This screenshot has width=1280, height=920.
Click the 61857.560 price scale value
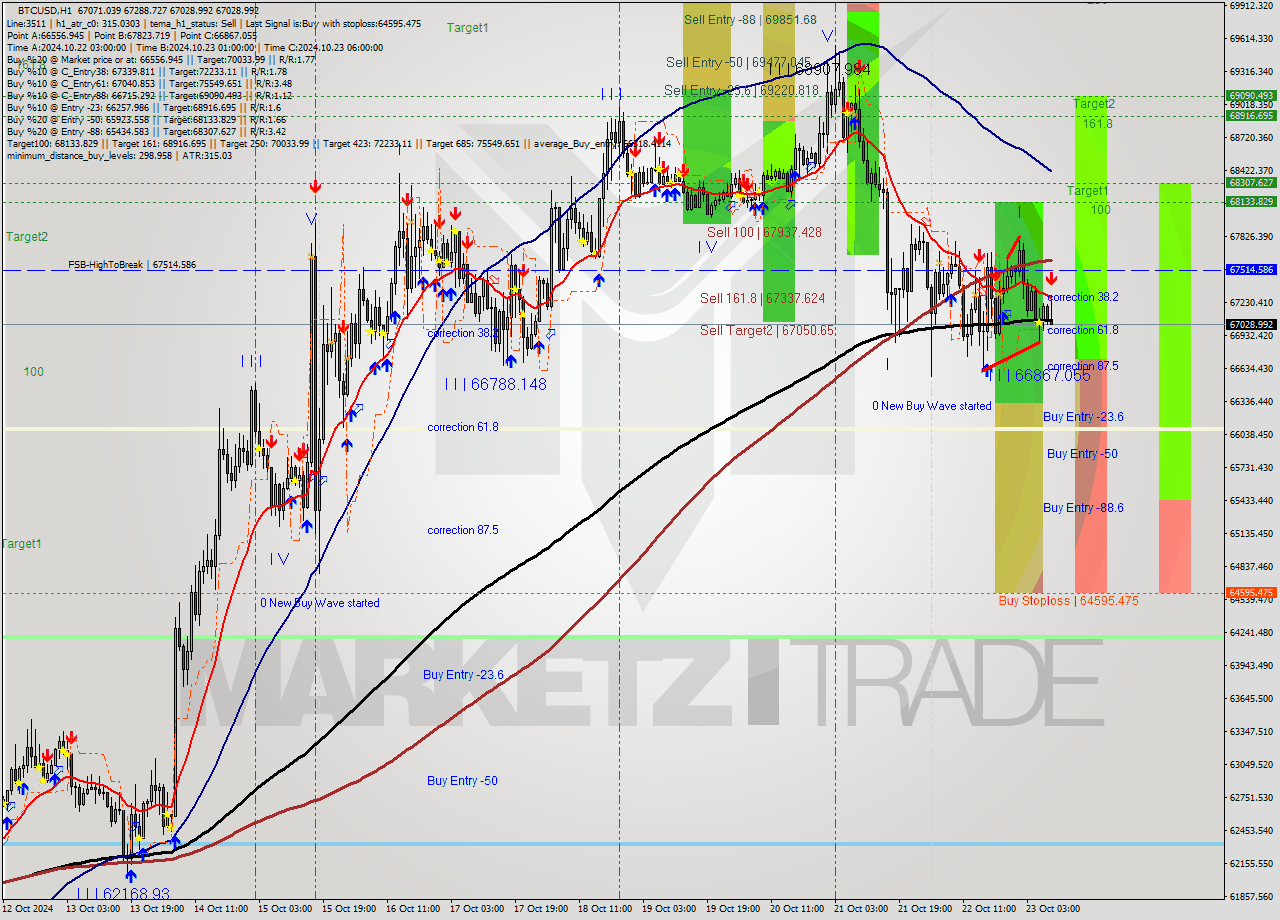pos(1251,897)
